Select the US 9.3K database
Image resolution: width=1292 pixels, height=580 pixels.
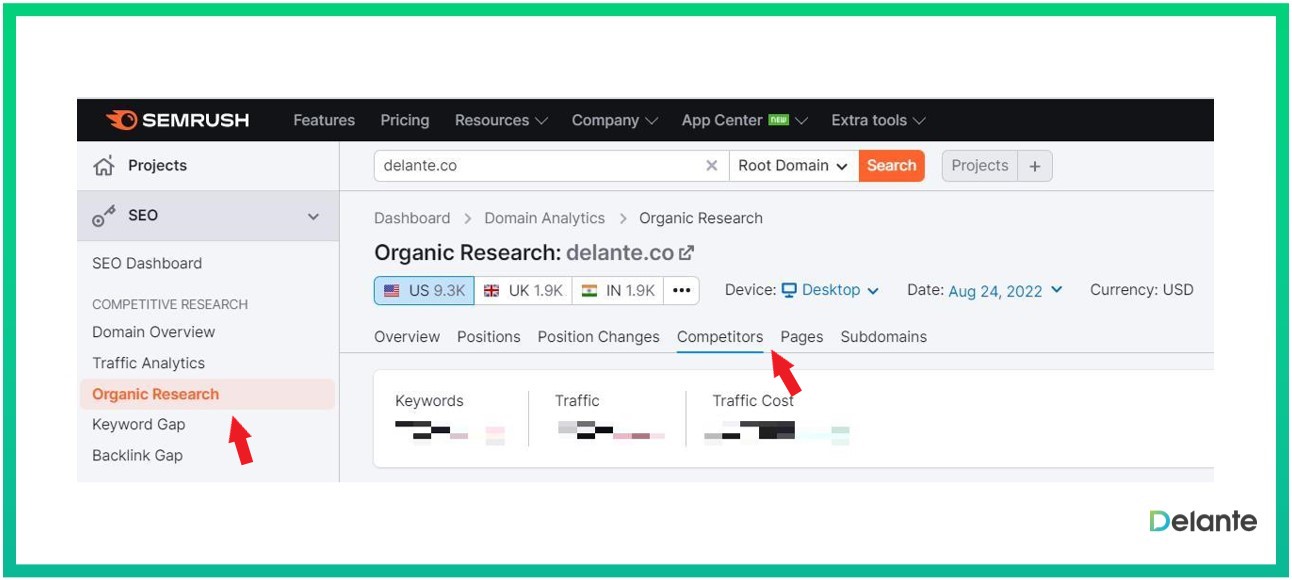click(424, 291)
